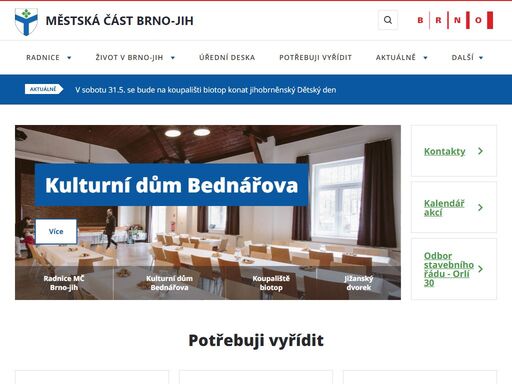Open the Úřední deska menu item

(x=227, y=57)
